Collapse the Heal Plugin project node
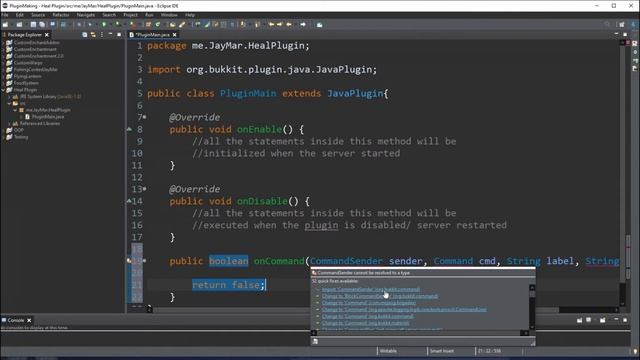Image resolution: width=640 pixels, height=360 pixels. [3, 90]
